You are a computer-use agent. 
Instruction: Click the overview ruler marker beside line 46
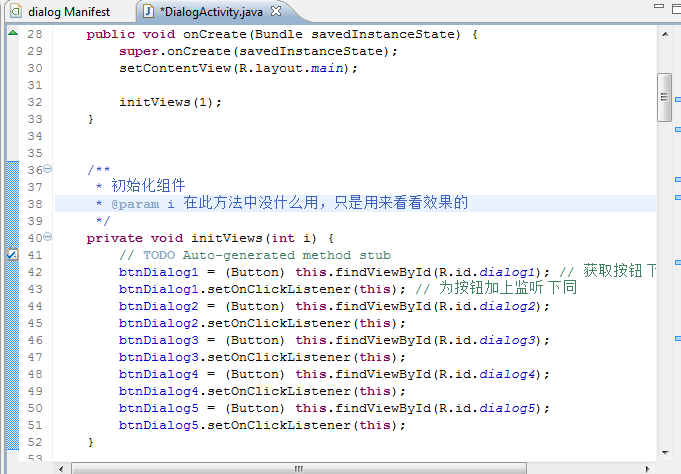point(678,338)
